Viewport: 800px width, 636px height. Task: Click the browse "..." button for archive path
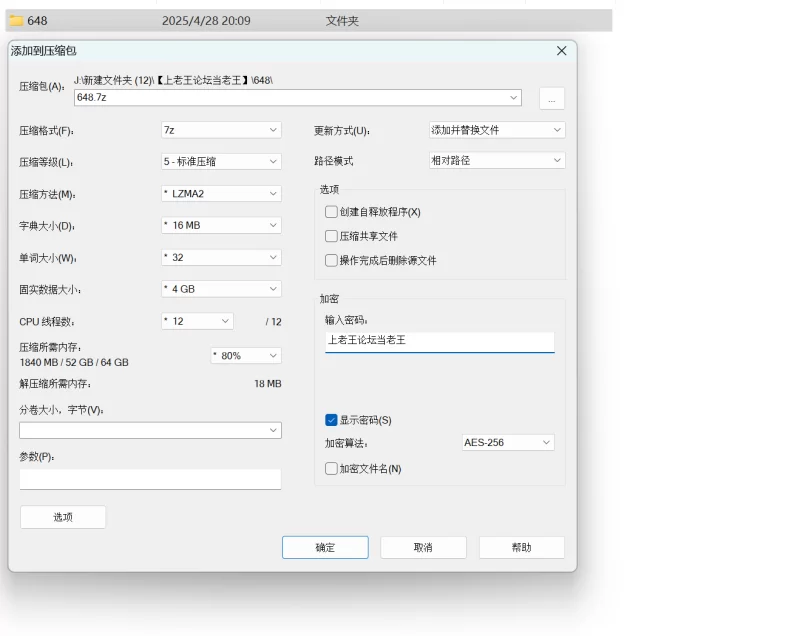(552, 98)
